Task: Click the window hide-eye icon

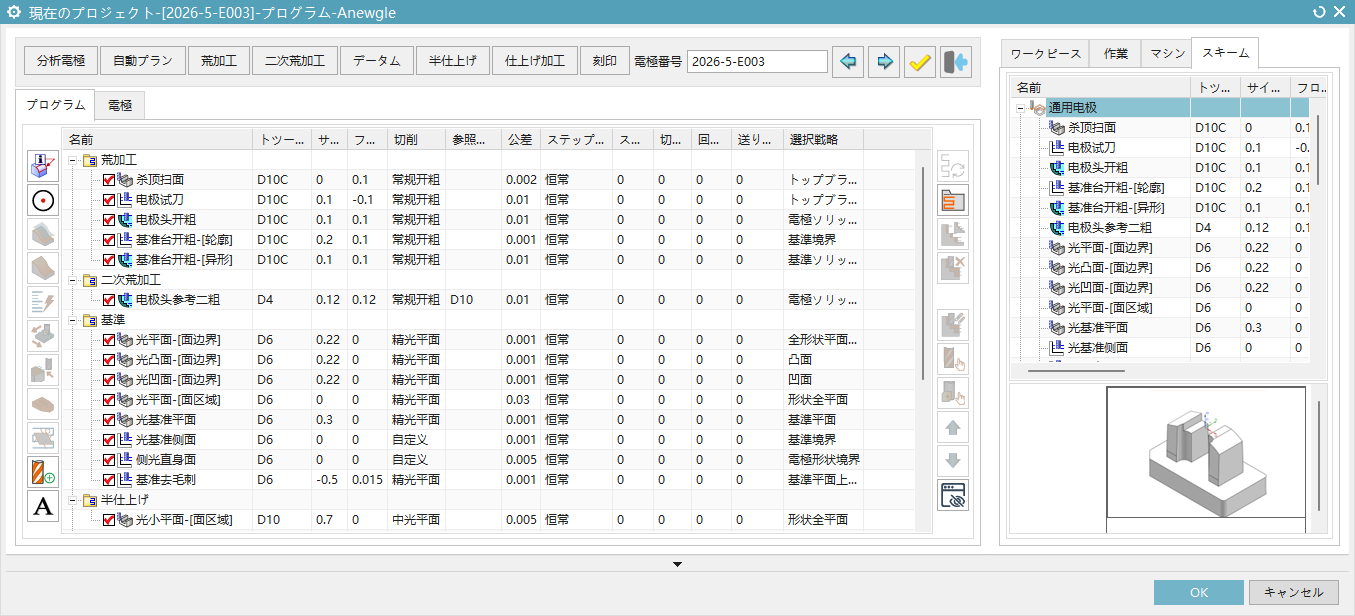Action: coord(953,495)
